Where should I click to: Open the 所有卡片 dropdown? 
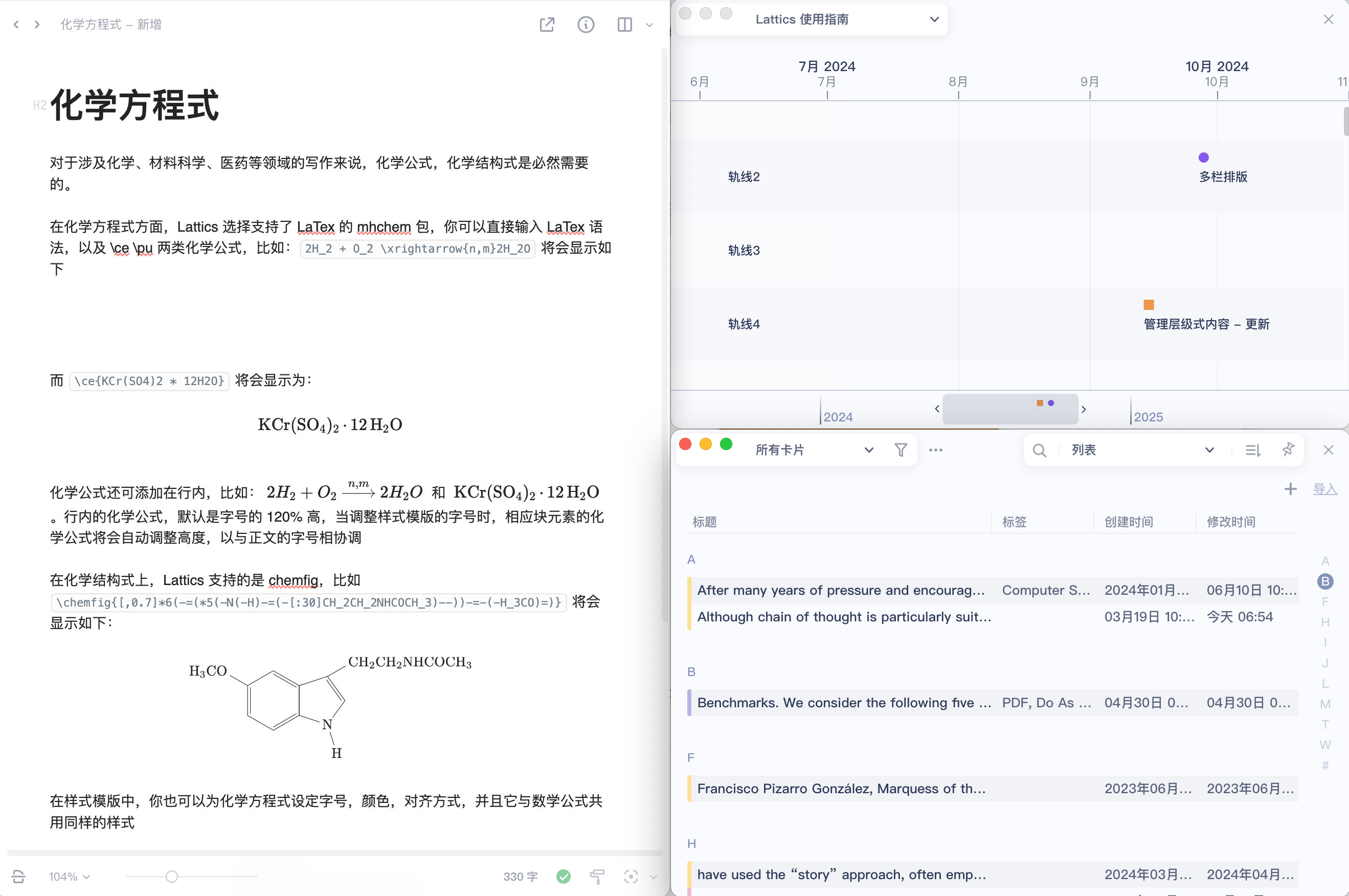coord(814,450)
